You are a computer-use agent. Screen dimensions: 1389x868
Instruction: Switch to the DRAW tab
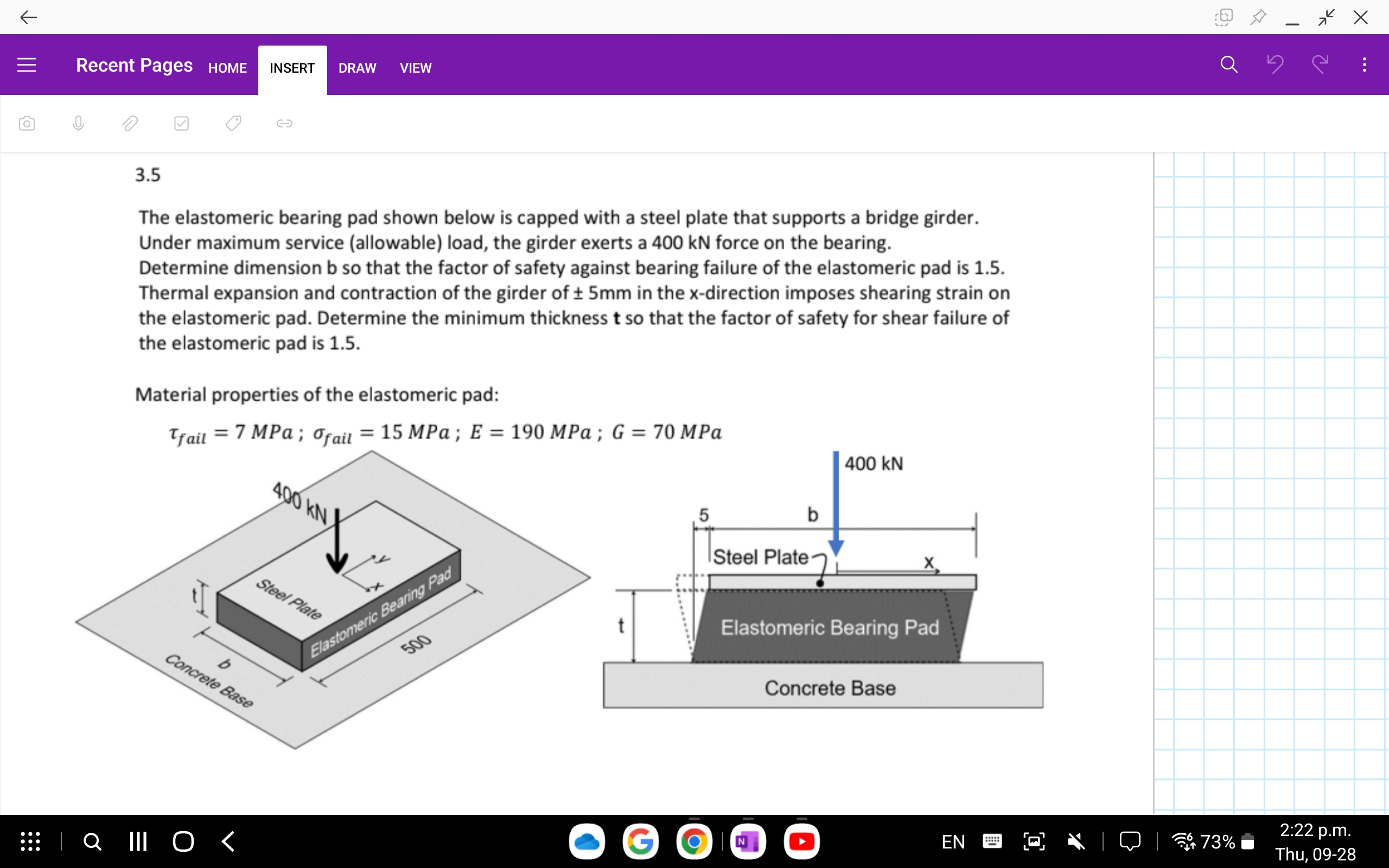(356, 68)
